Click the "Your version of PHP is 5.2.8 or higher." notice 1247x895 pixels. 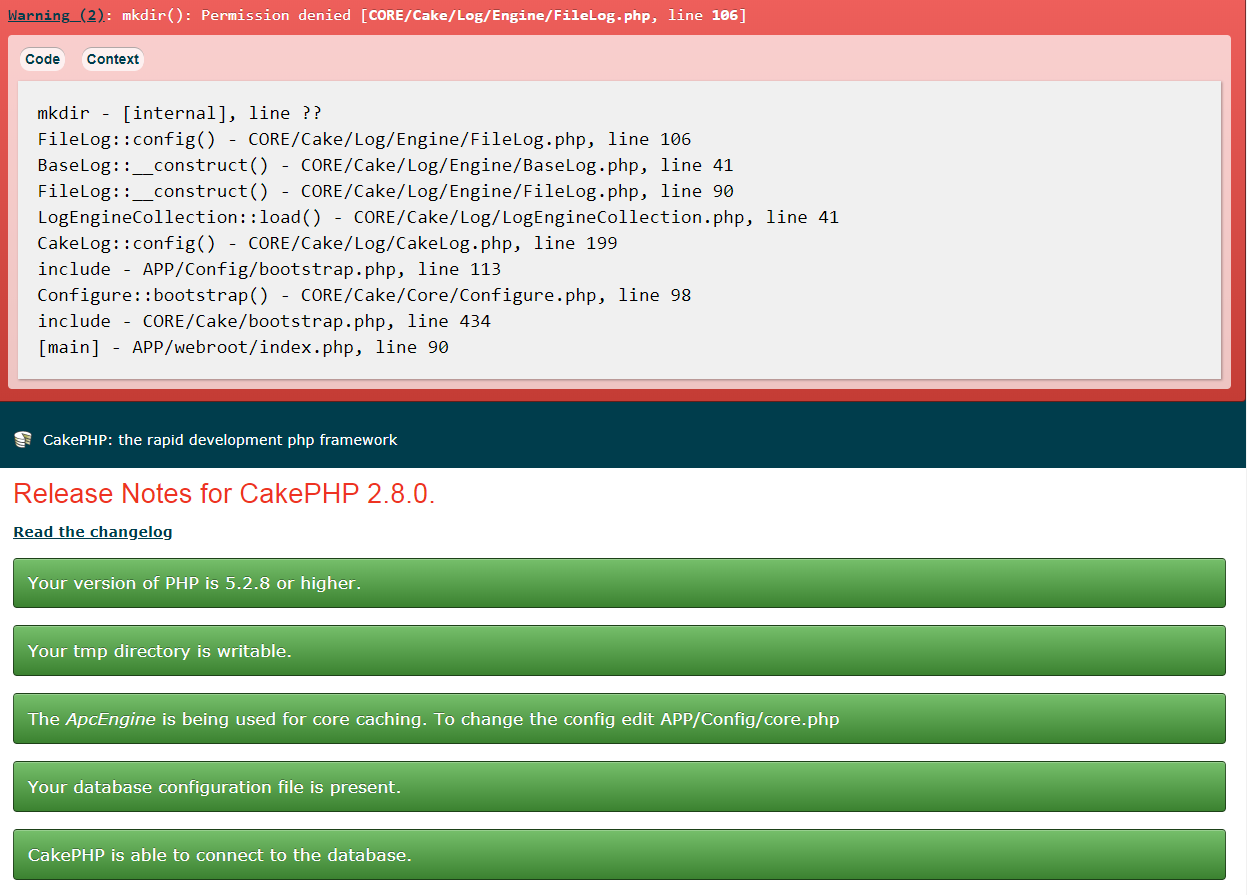coord(619,583)
